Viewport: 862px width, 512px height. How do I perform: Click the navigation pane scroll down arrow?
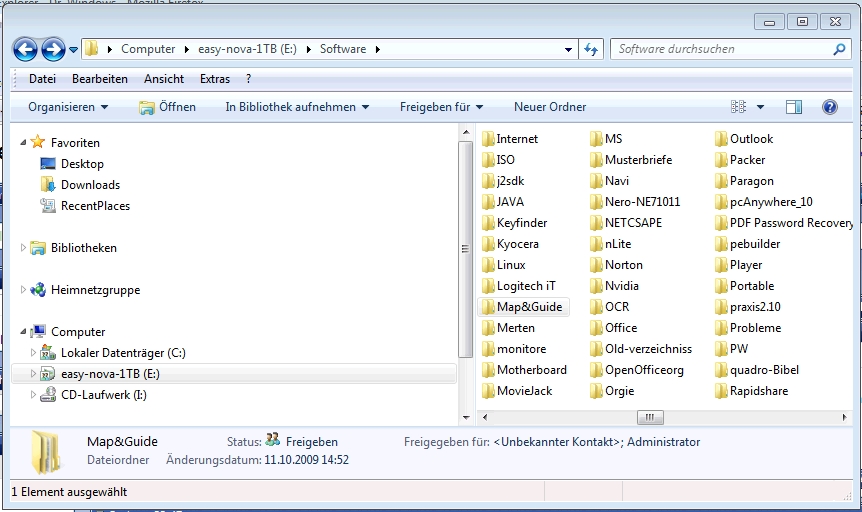(466, 417)
